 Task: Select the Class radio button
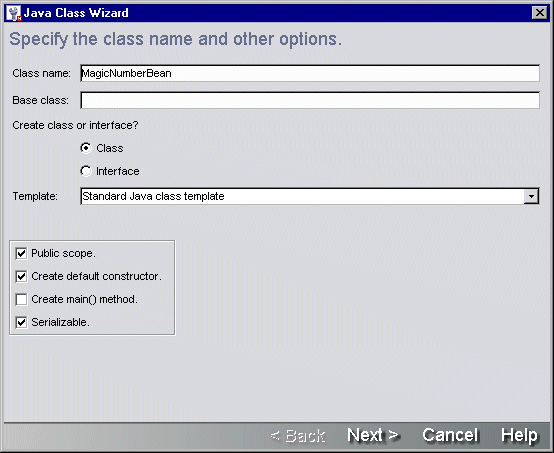point(86,148)
